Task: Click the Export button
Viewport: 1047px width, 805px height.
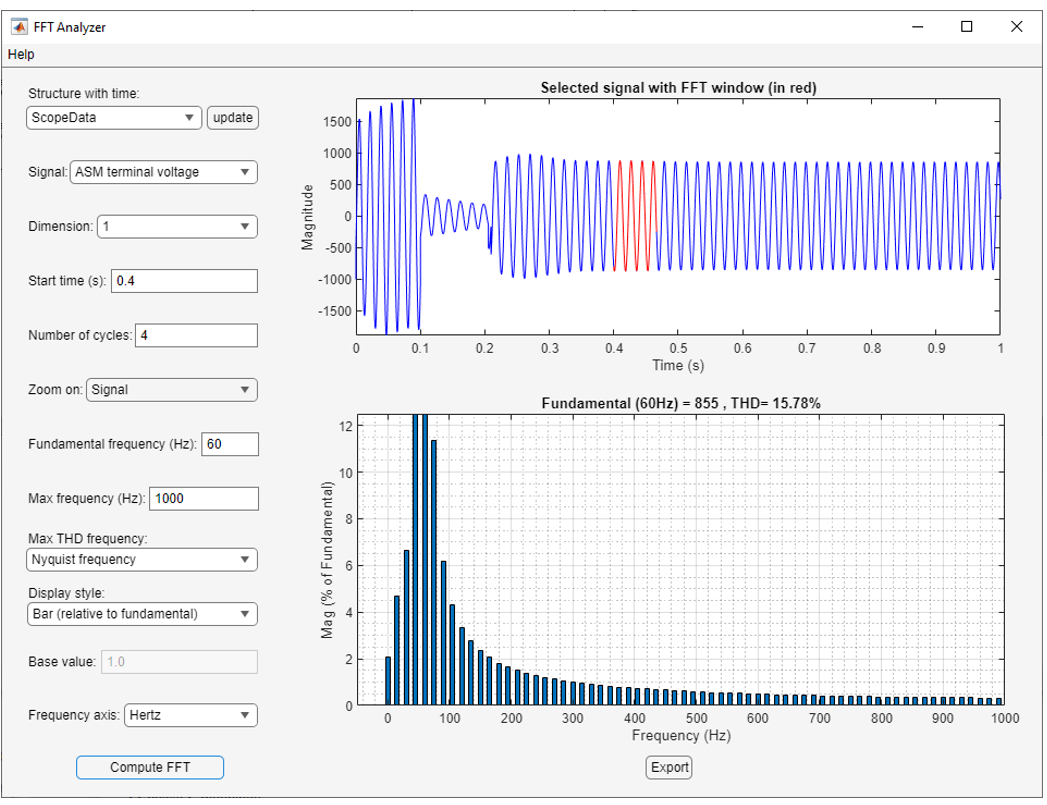Action: [669, 768]
